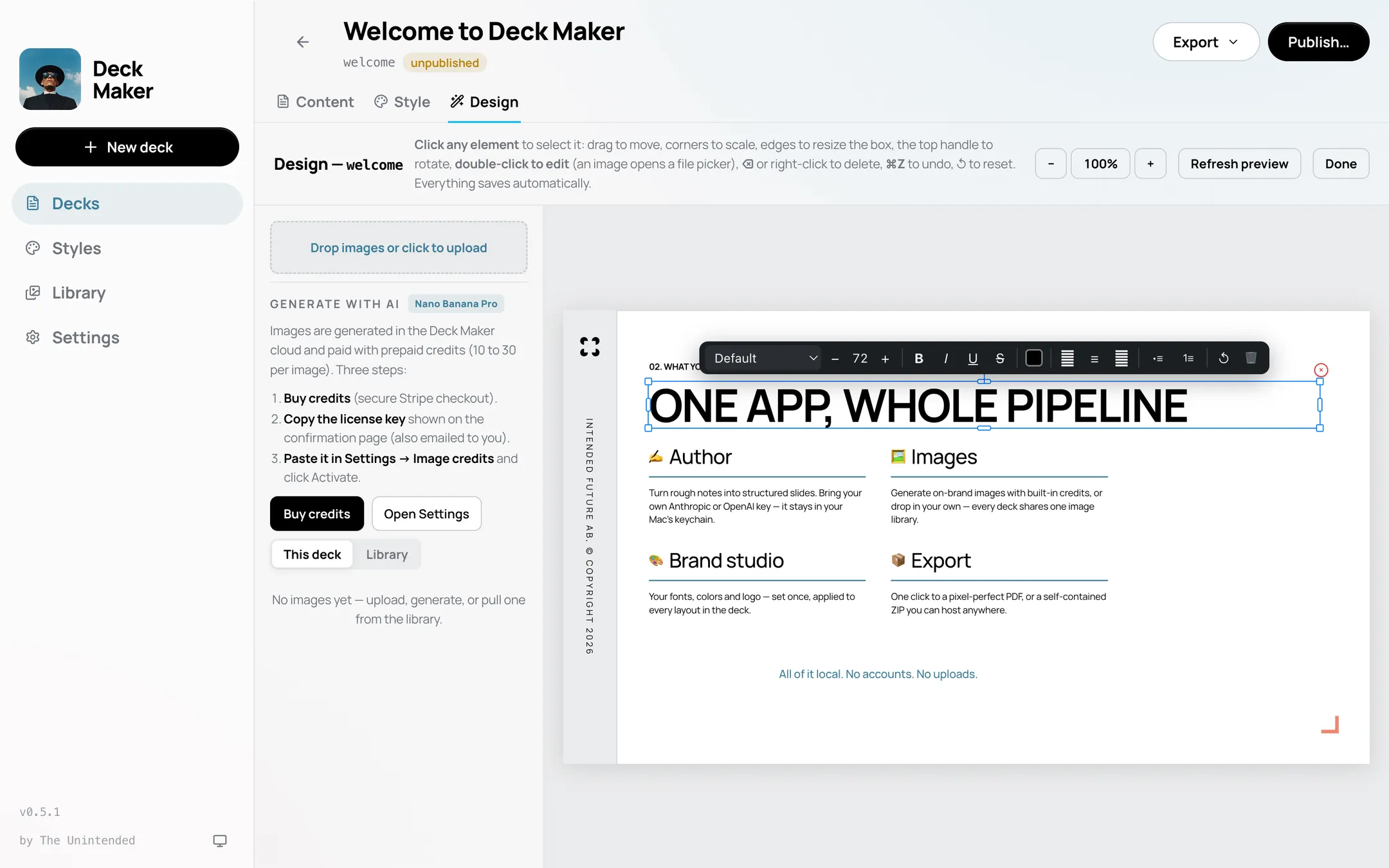
Task: Zoom out with the minus button beside 100%
Action: pos(1051,163)
